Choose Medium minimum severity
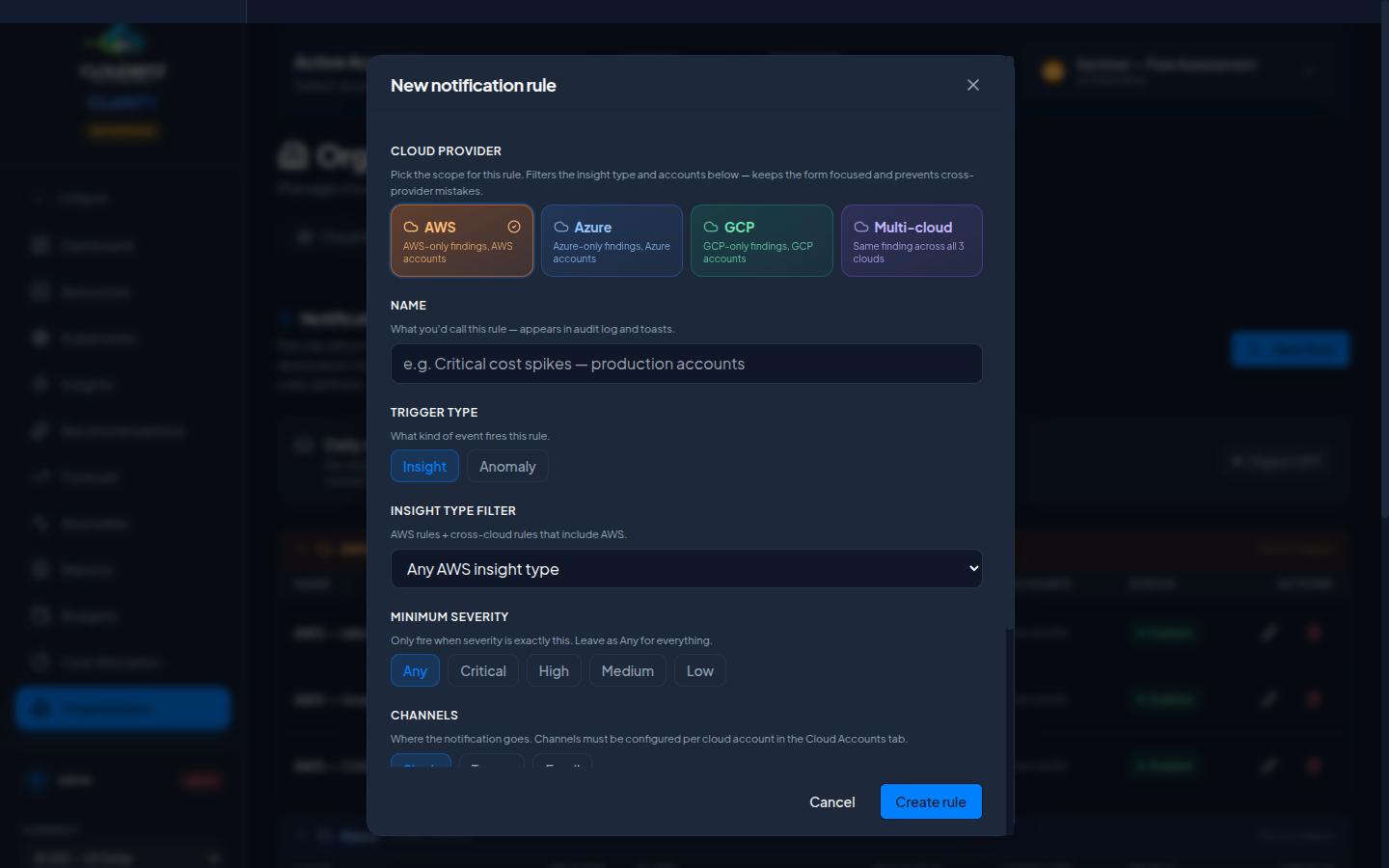The width and height of the screenshot is (1389, 868). coord(628,670)
